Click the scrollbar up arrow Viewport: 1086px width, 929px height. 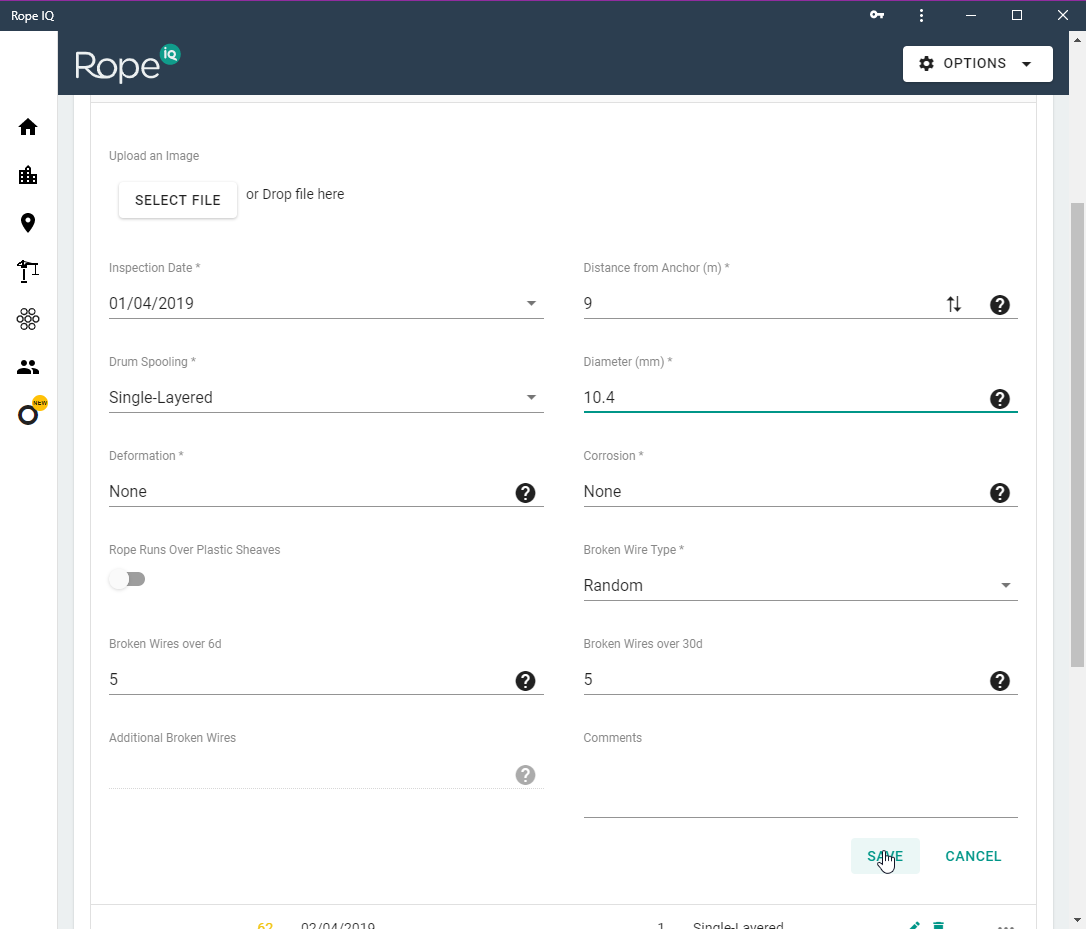(x=1077, y=40)
